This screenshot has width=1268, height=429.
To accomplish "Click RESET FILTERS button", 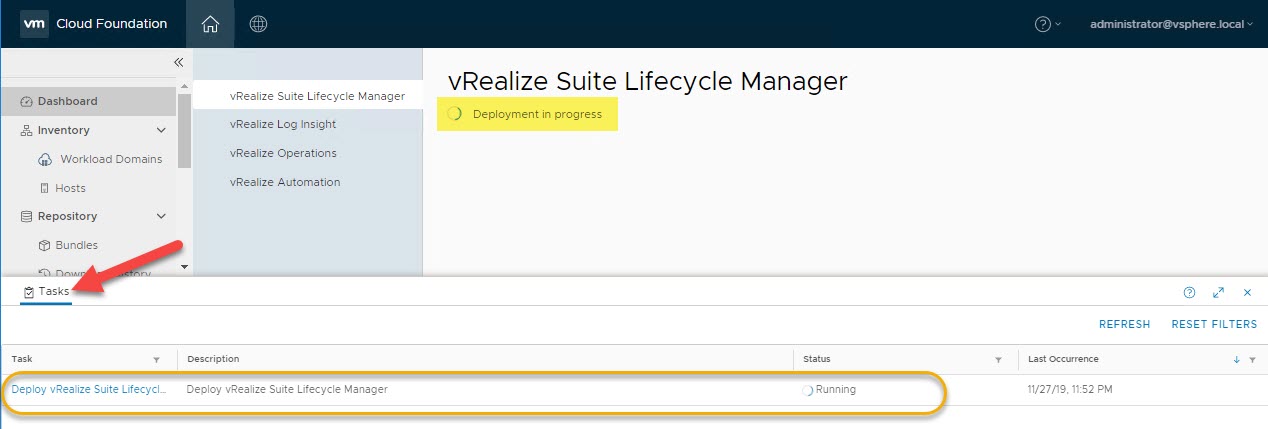I will click(1214, 324).
